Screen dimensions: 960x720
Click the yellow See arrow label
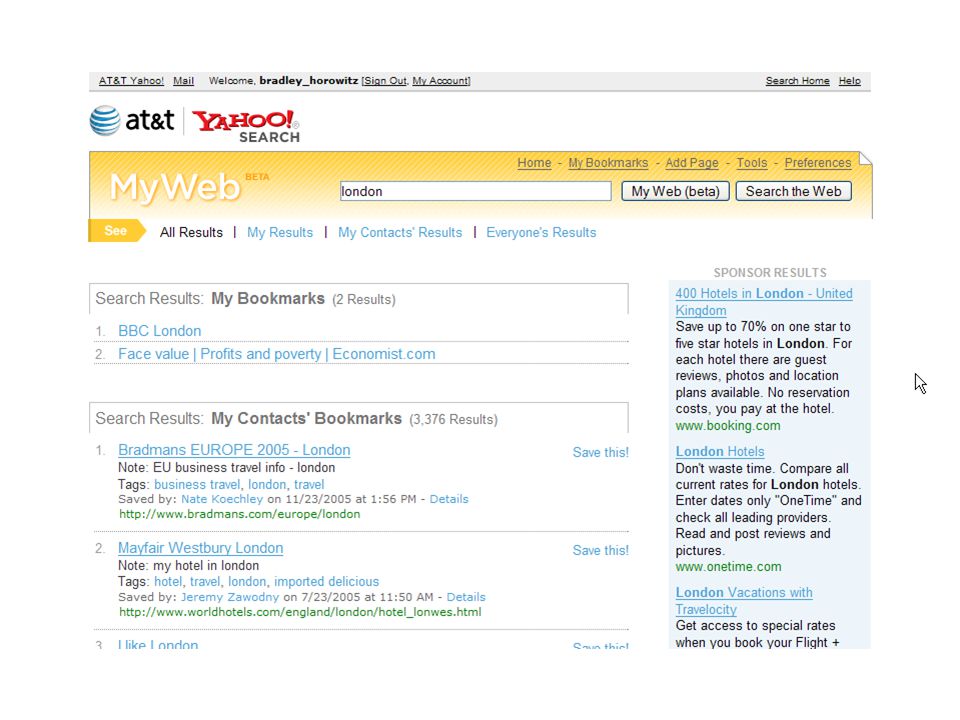pos(117,231)
